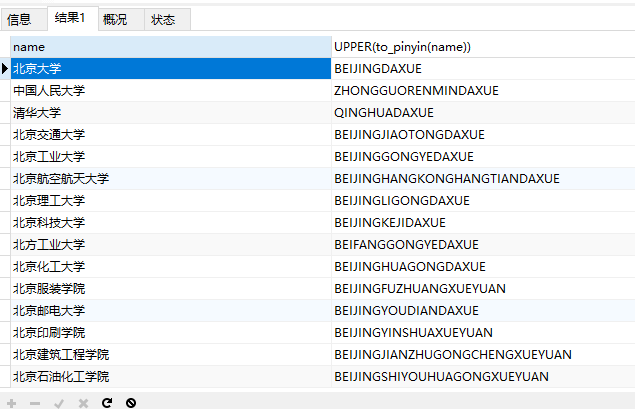
Task: Select the 北京石油化工学院 cell
Action: (170, 377)
